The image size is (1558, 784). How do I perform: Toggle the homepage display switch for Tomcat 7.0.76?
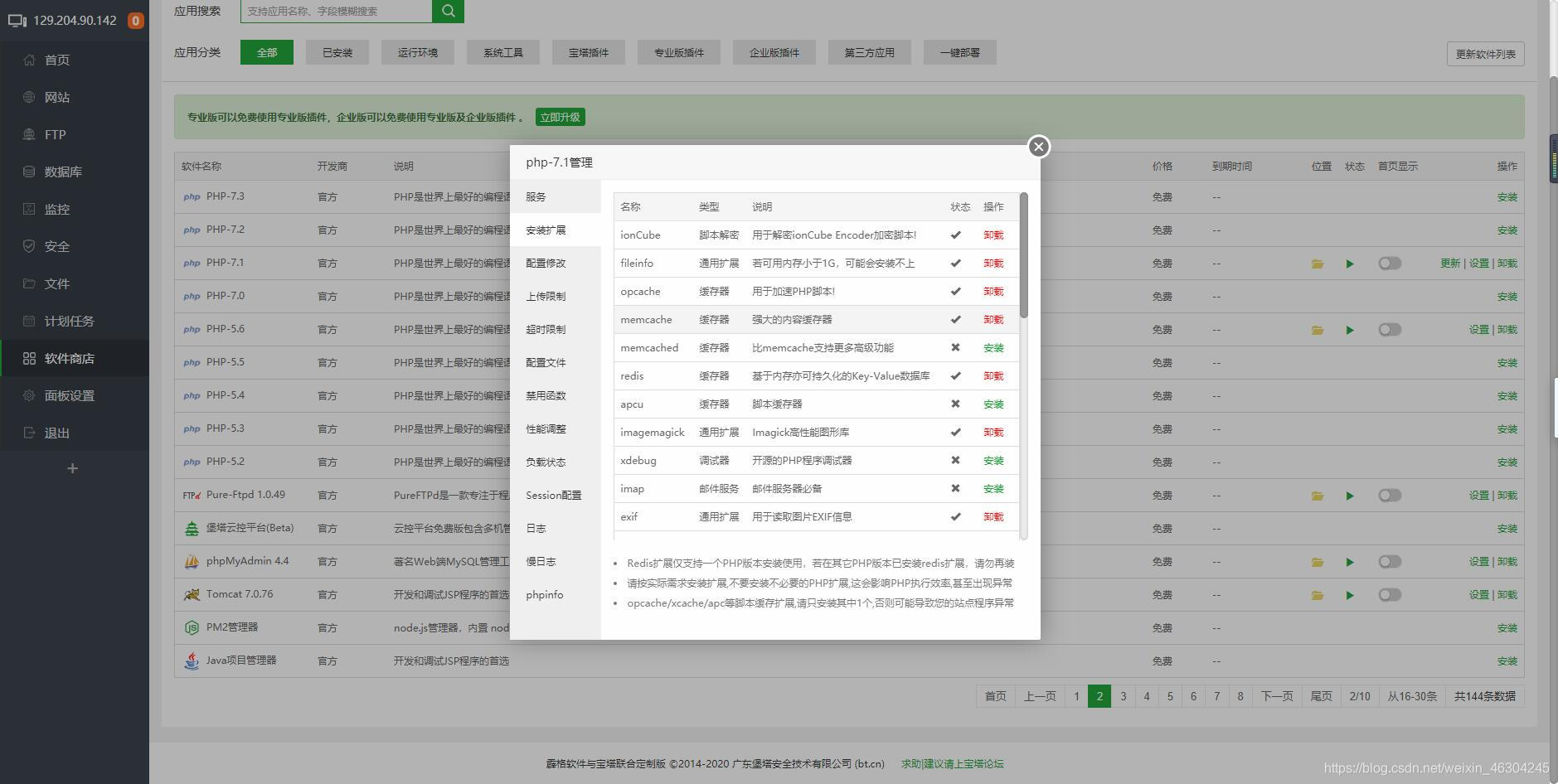click(x=1390, y=594)
